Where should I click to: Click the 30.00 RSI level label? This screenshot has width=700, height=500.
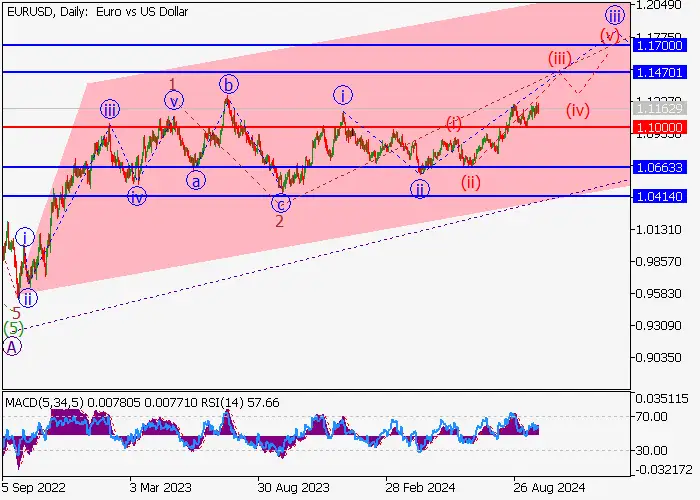[652, 450]
